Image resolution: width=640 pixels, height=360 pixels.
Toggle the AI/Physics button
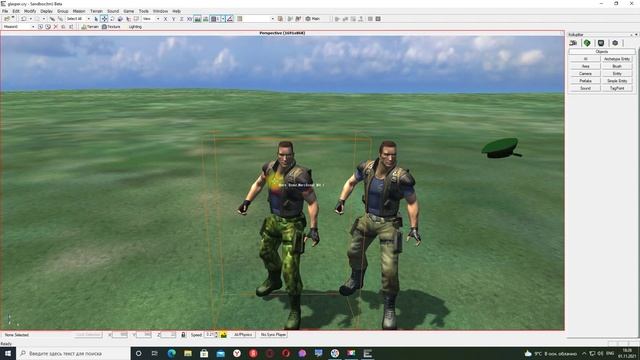(x=243, y=335)
